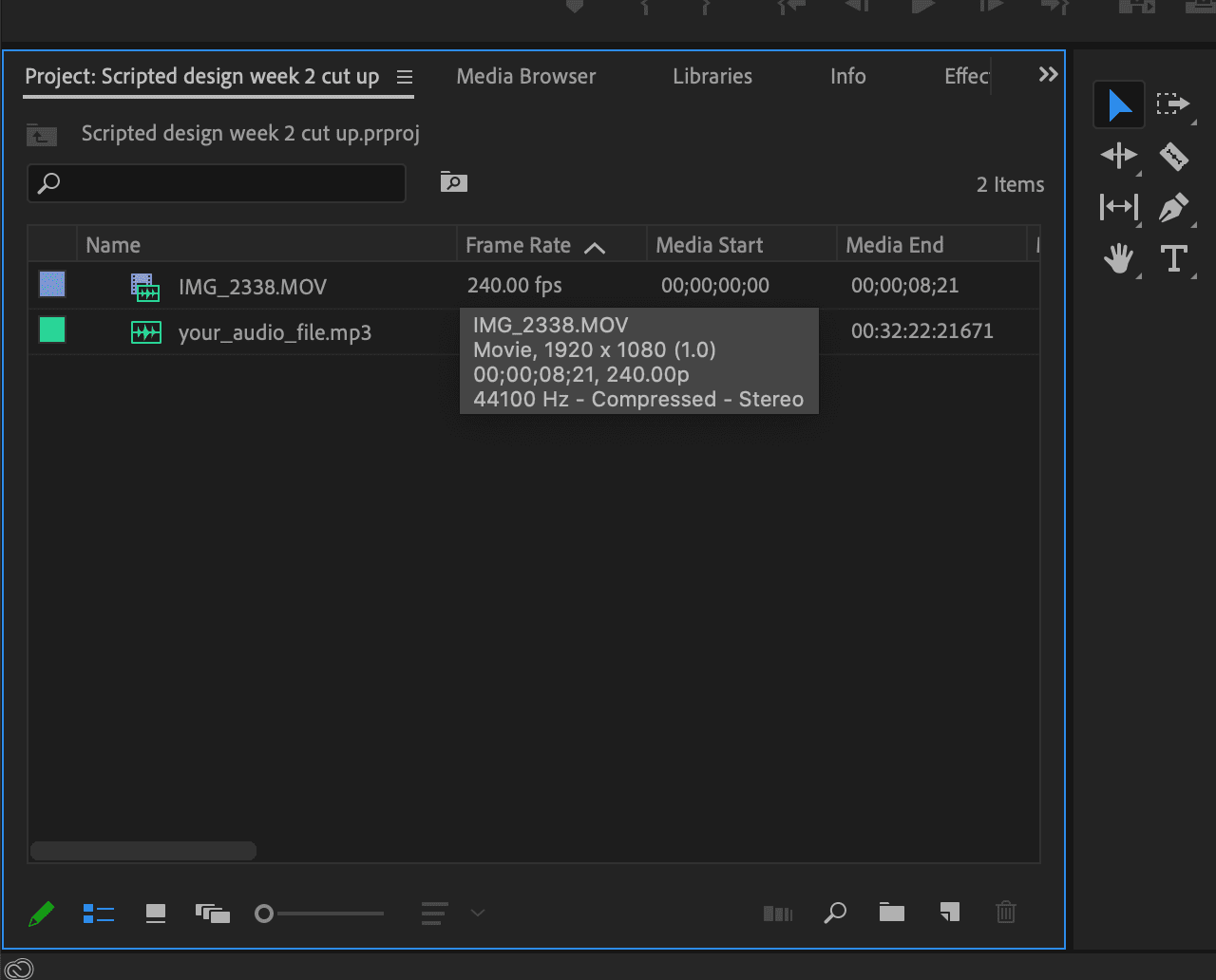Sort by the Name column header
The width and height of the screenshot is (1216, 980).
pos(113,245)
